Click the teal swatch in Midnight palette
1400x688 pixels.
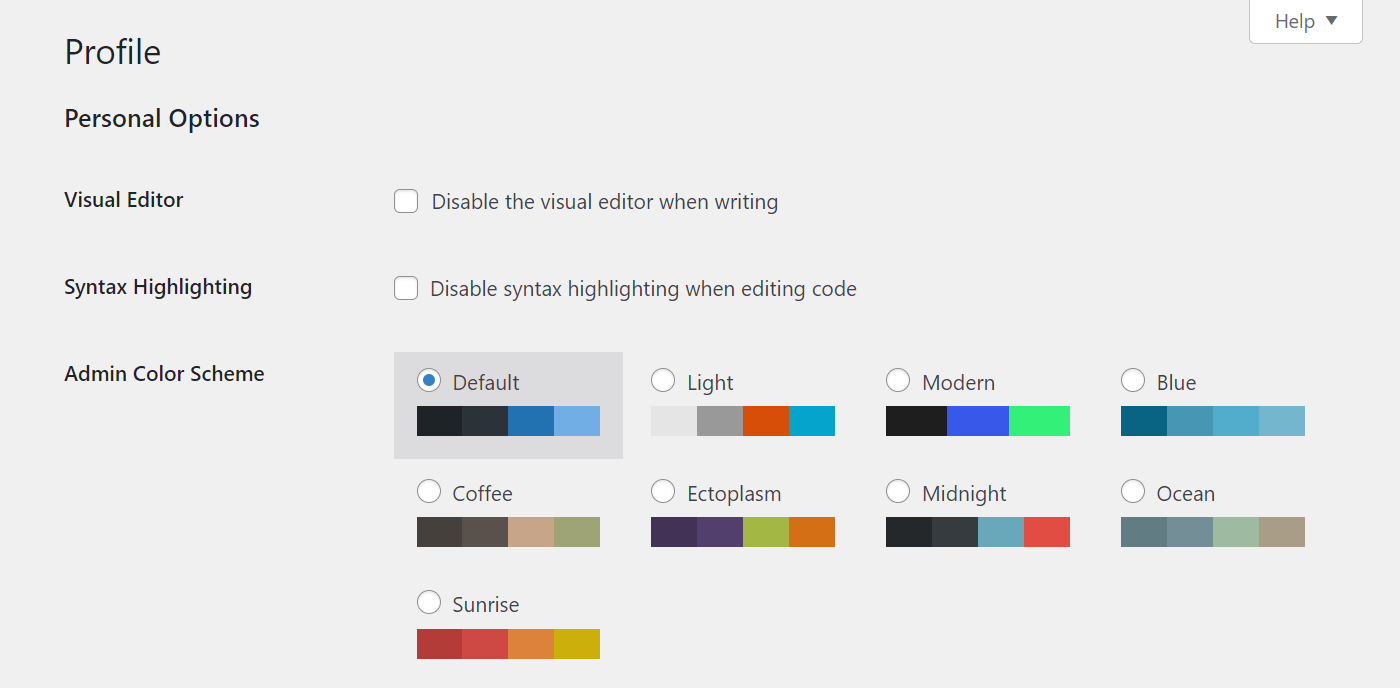(x=1001, y=532)
